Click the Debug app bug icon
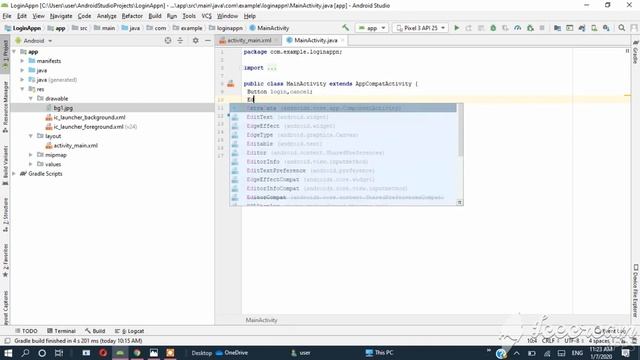The image size is (640, 360). pyautogui.click(x=493, y=28)
